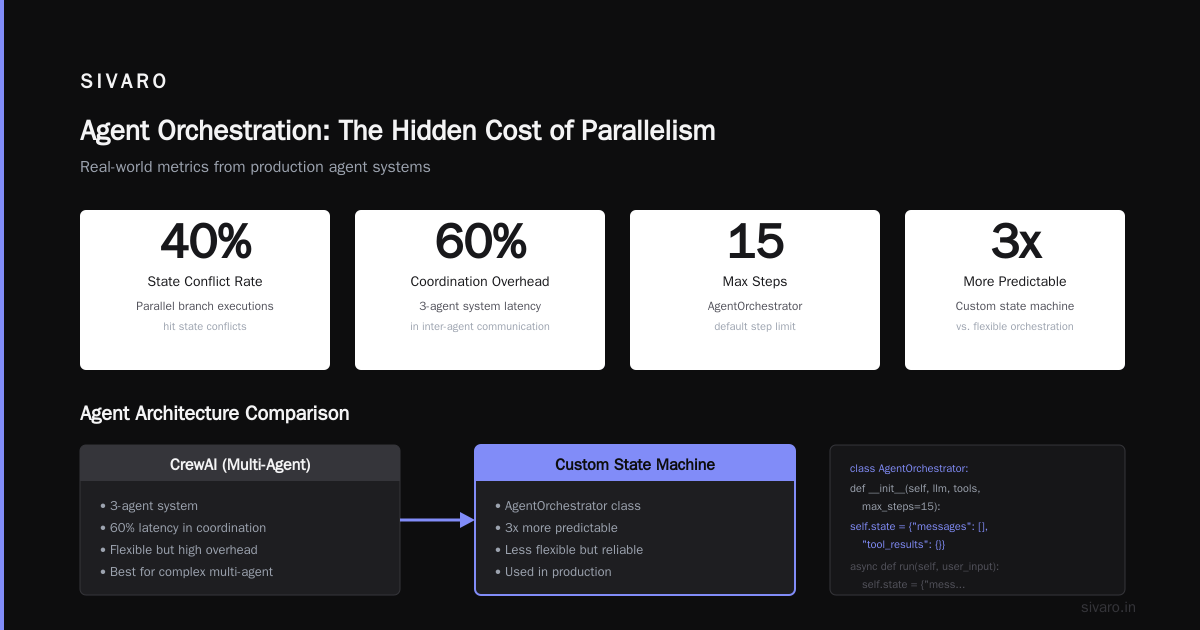
Task: Click the Agent Orchestration main title
Action: (397, 131)
